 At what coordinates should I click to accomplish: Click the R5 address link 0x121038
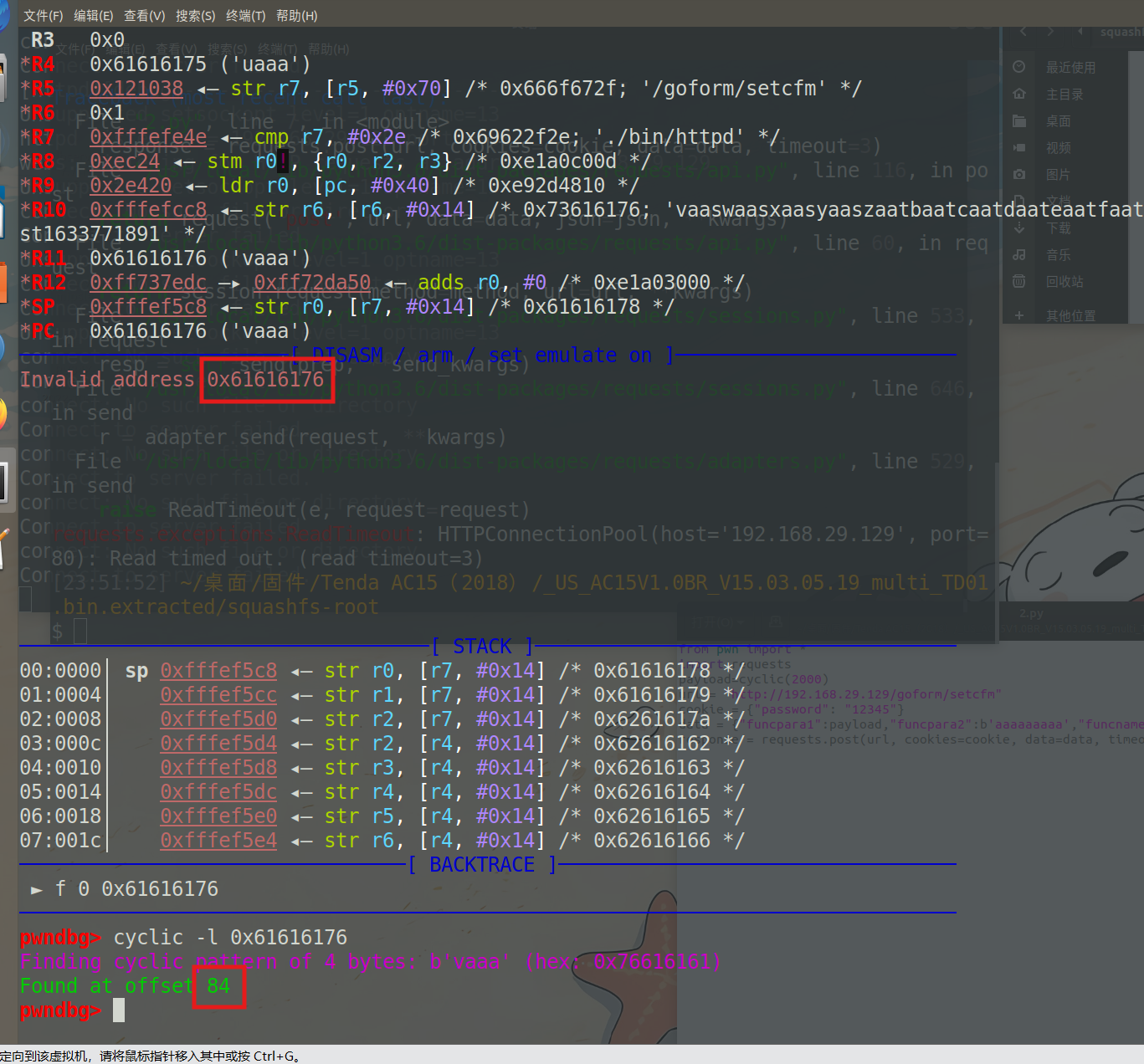coord(136,89)
